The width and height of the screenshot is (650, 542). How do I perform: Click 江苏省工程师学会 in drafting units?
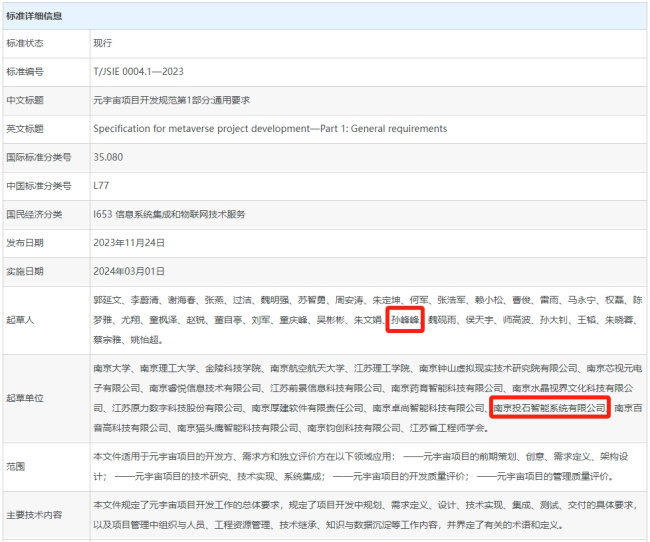451,427
